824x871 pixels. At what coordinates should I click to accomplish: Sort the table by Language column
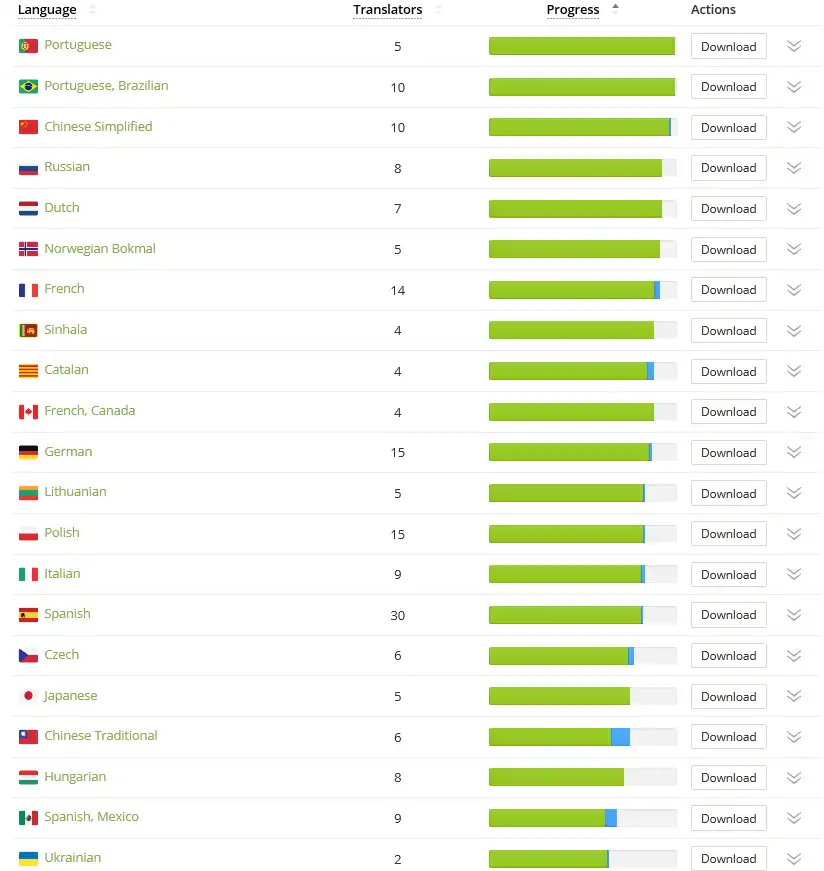47,10
